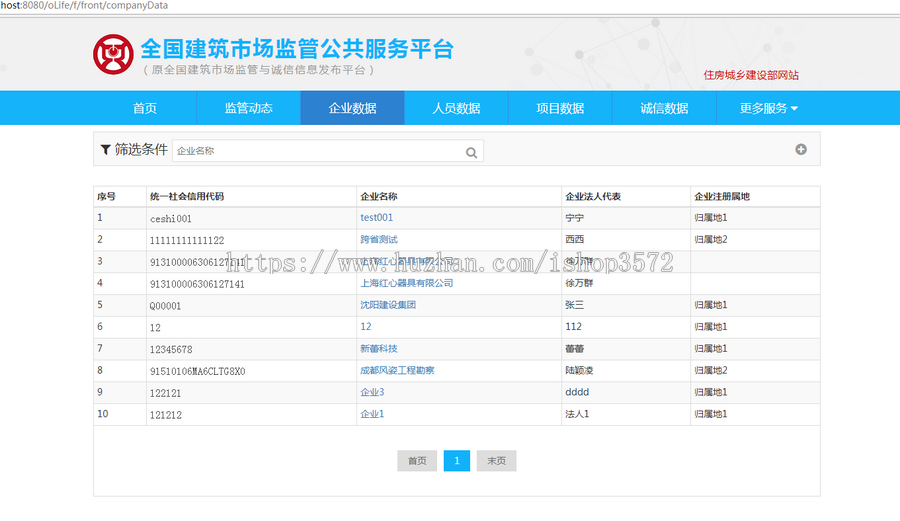900x521 pixels.
Task: Open 人员数据 navigation tab
Action: tap(456, 108)
